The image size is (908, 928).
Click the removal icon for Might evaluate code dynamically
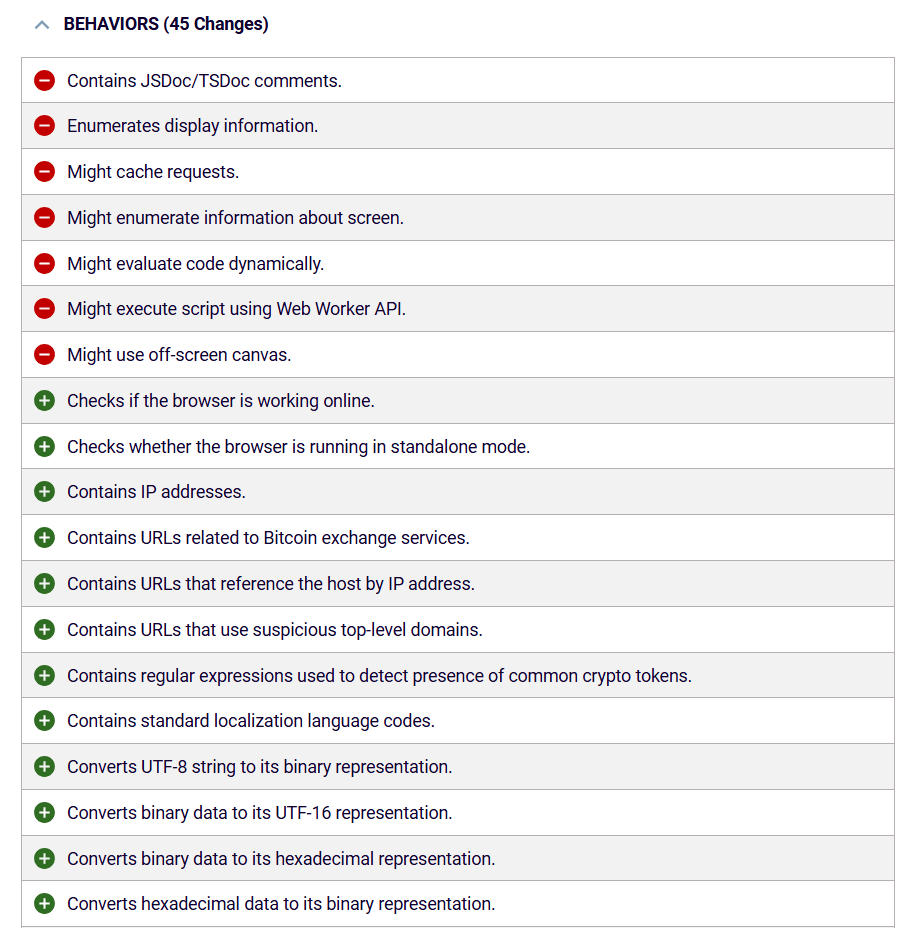tap(44, 263)
